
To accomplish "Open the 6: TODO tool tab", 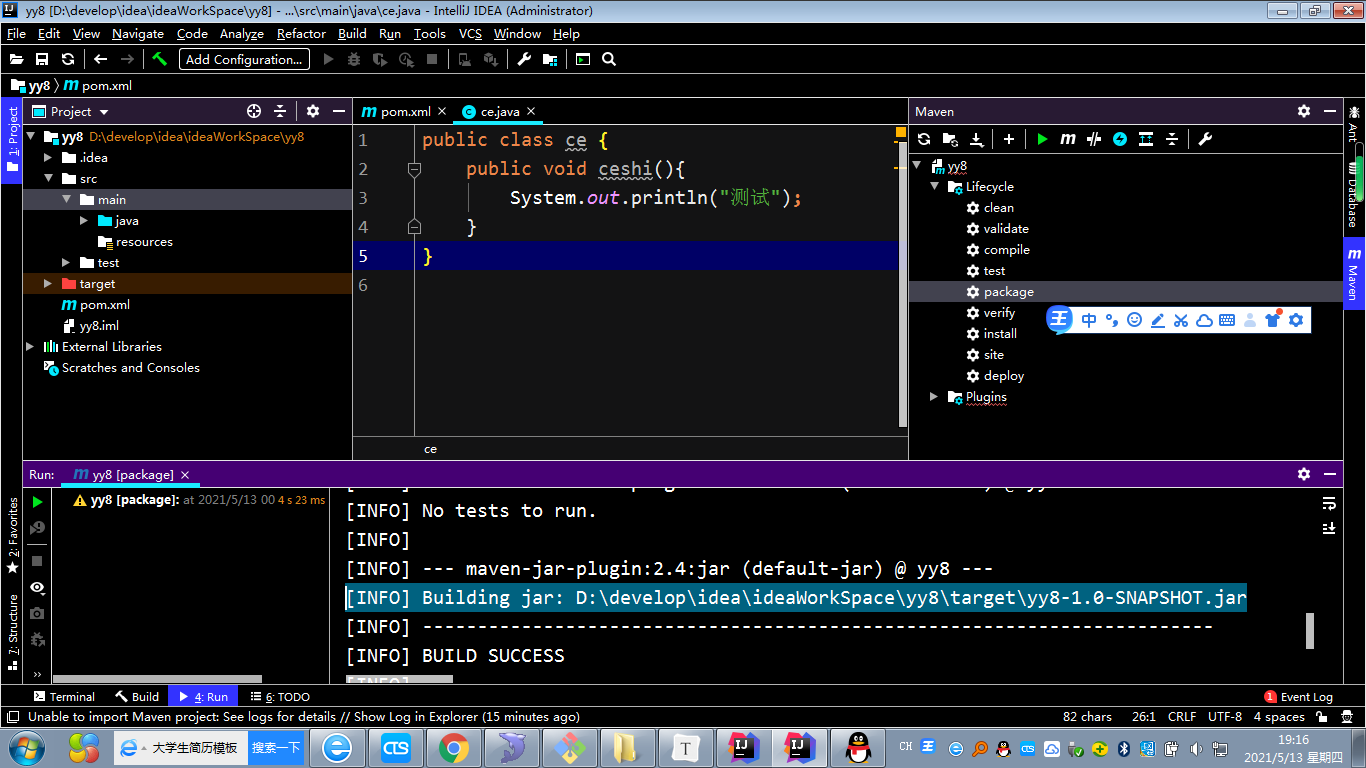I will pos(280,697).
